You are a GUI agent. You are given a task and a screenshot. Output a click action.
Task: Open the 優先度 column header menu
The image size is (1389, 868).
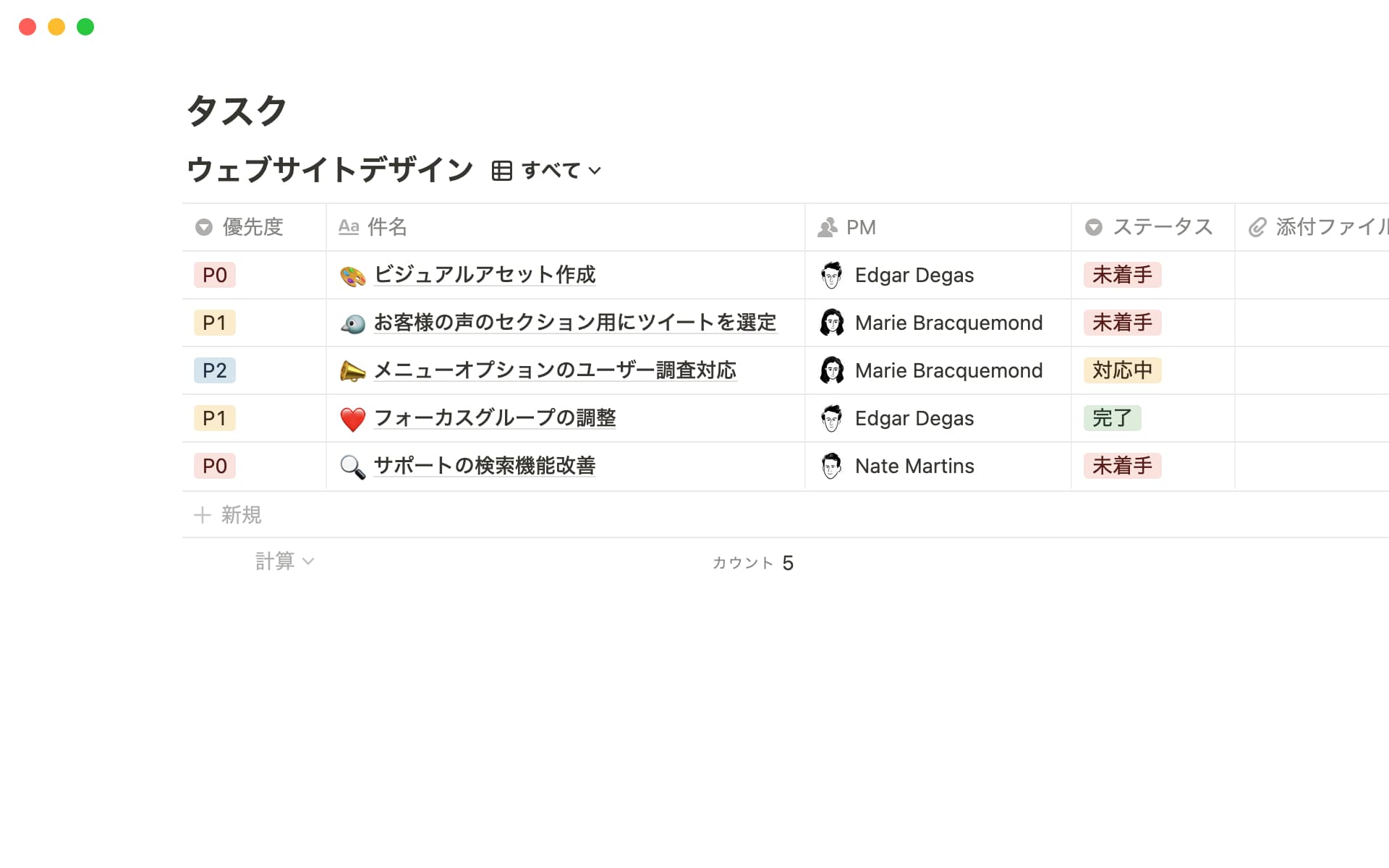(x=252, y=227)
